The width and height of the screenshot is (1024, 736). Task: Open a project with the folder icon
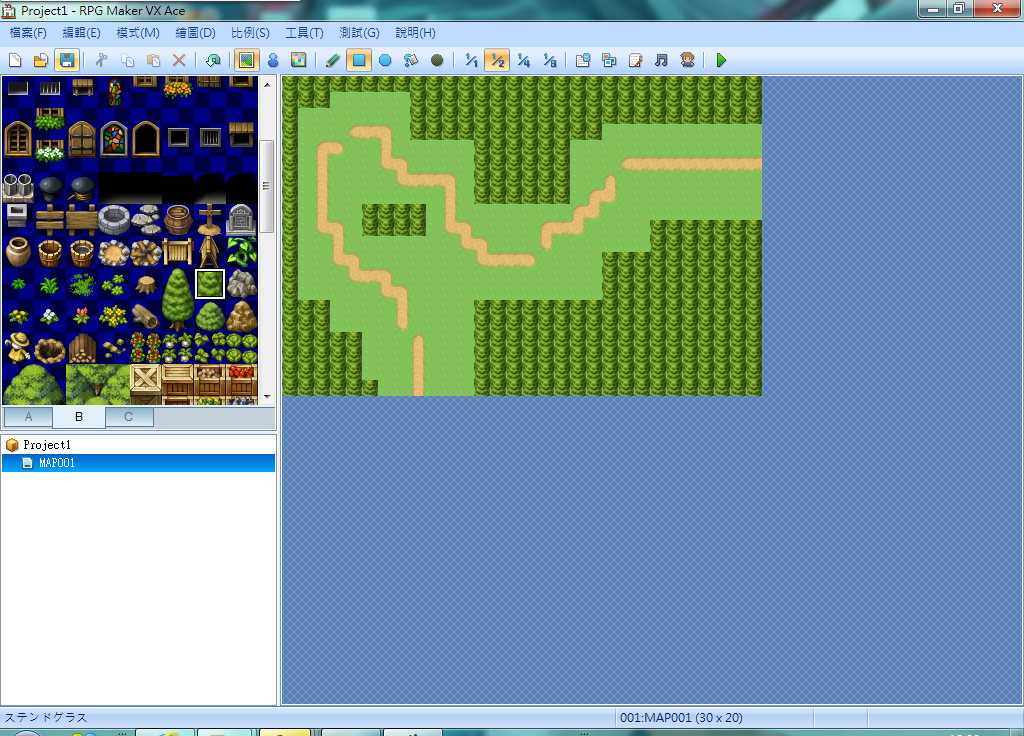pyautogui.click(x=40, y=61)
